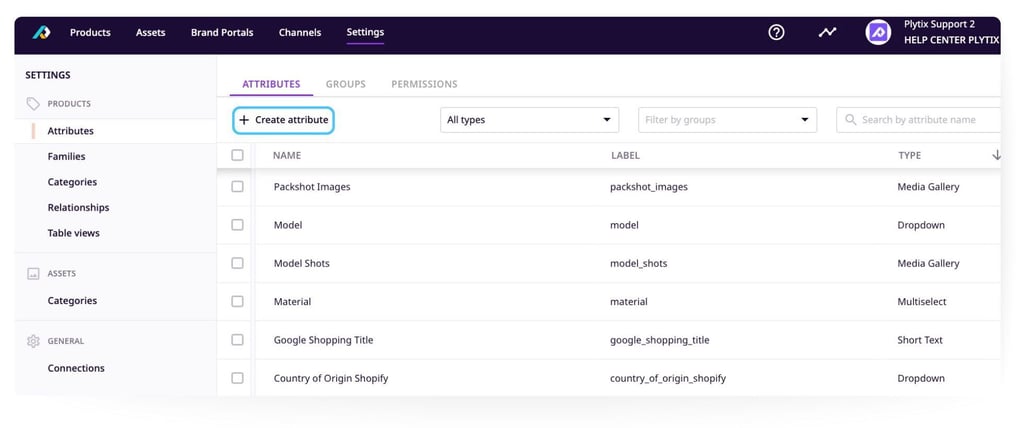Screen dimensions: 1032x428
Task: Click the Create attribute button
Action: 283,120
